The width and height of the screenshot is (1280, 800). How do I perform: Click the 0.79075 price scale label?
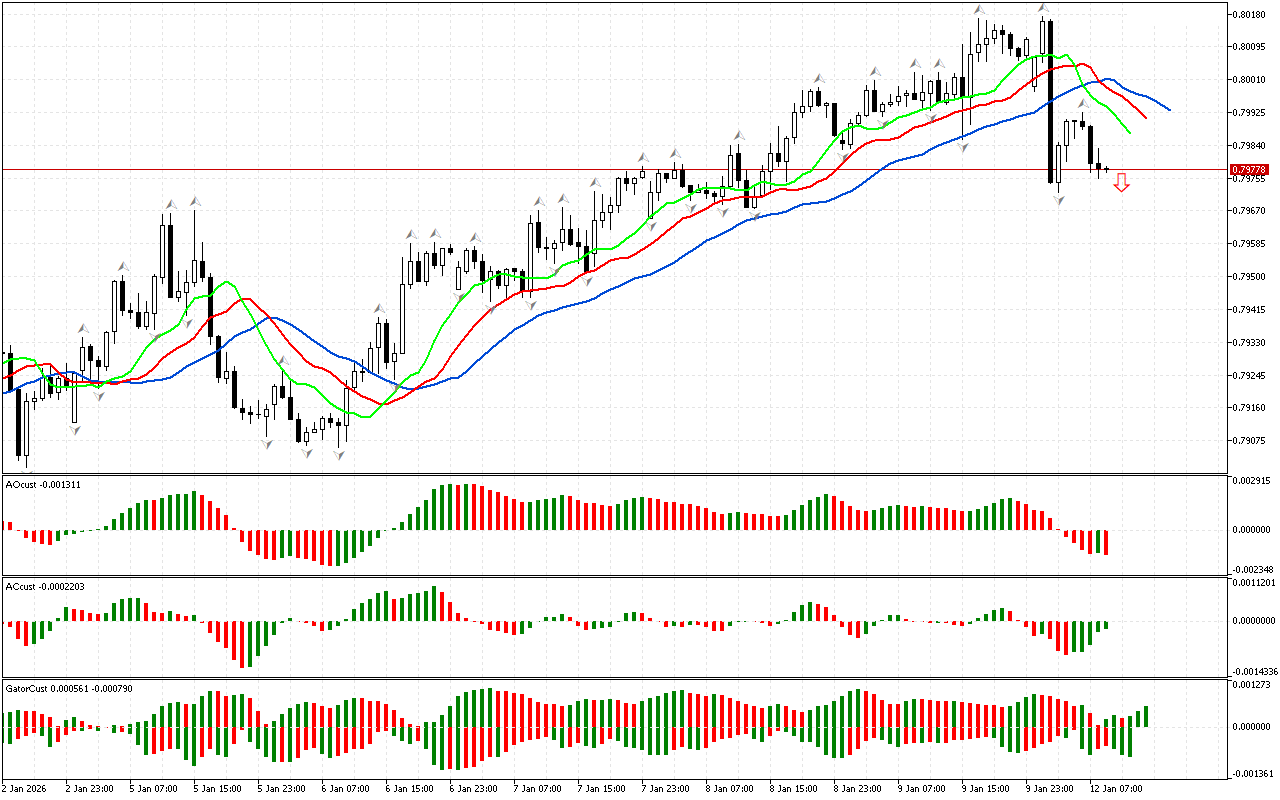point(1249,440)
